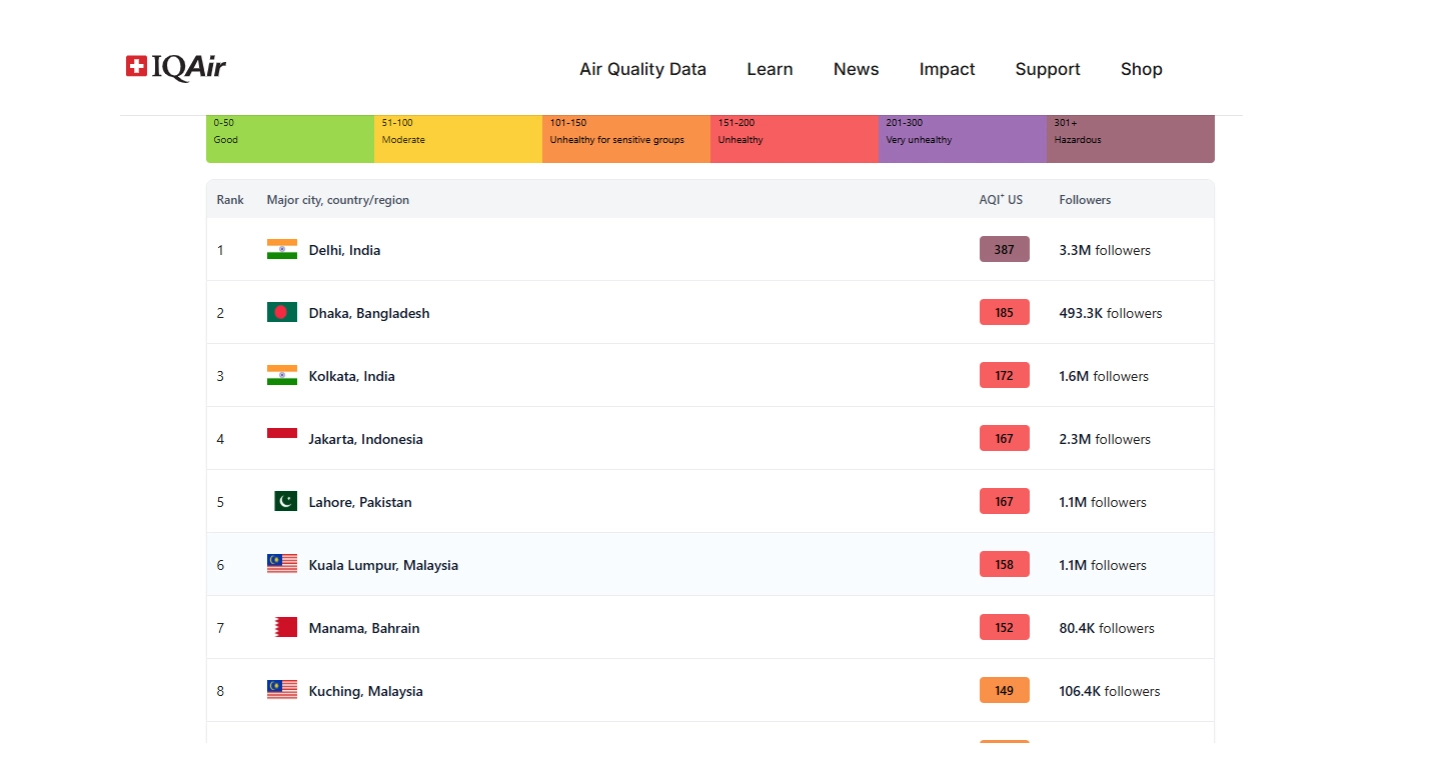Click the Followers column header
The width and height of the screenshot is (1455, 763).
(1085, 200)
